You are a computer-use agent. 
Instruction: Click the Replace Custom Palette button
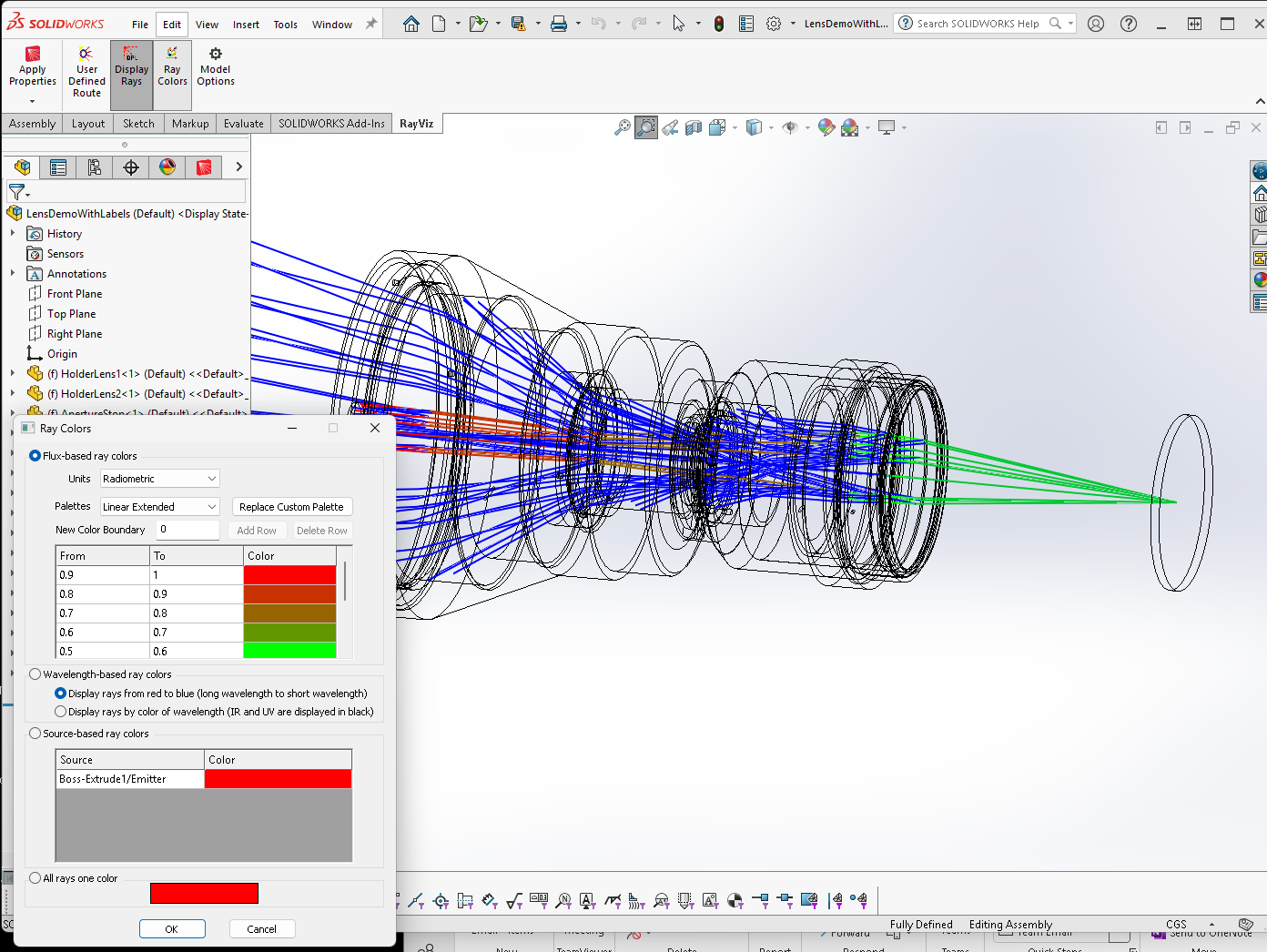[x=291, y=506]
